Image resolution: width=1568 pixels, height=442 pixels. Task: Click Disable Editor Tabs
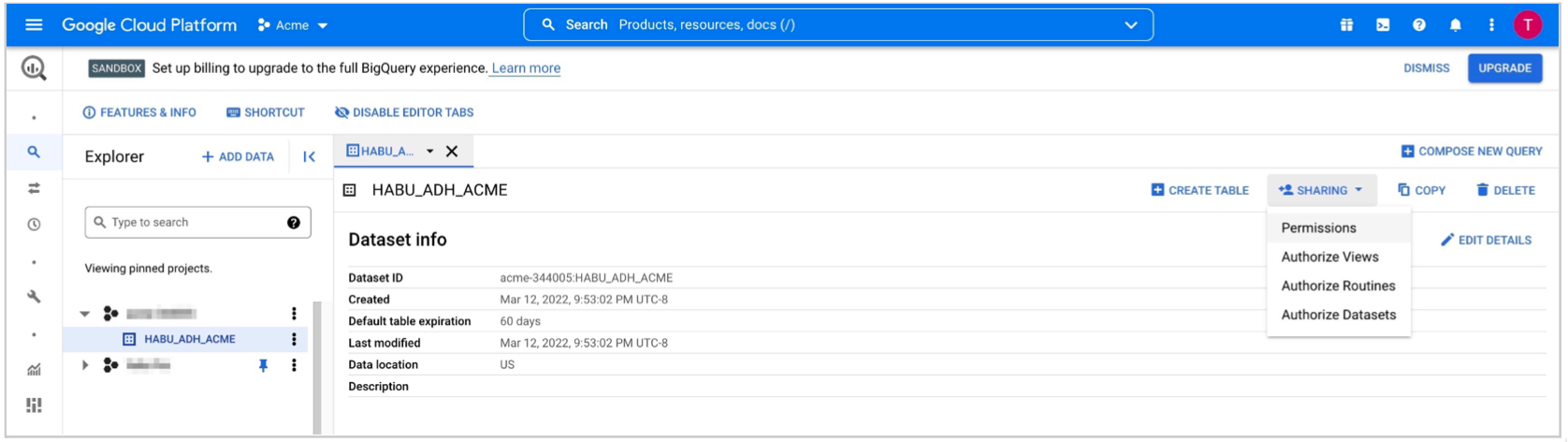click(x=404, y=112)
